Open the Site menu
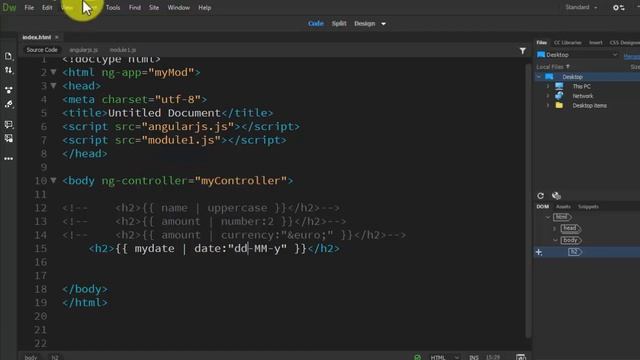 (x=154, y=7)
